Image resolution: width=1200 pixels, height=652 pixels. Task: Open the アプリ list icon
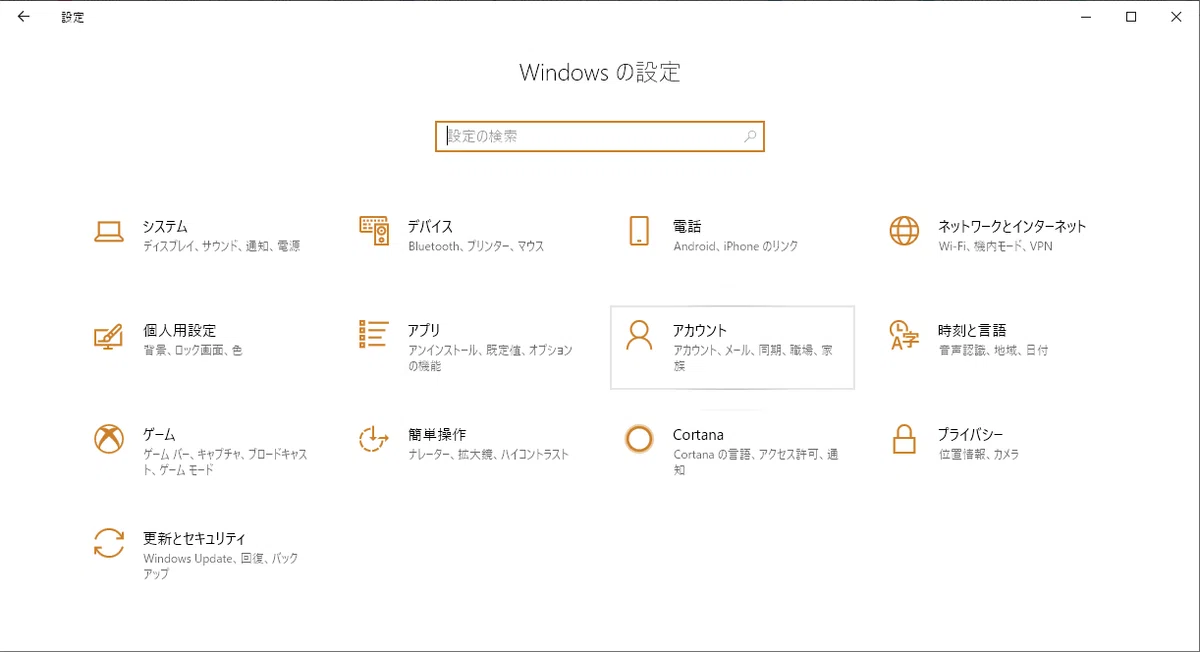(373, 335)
